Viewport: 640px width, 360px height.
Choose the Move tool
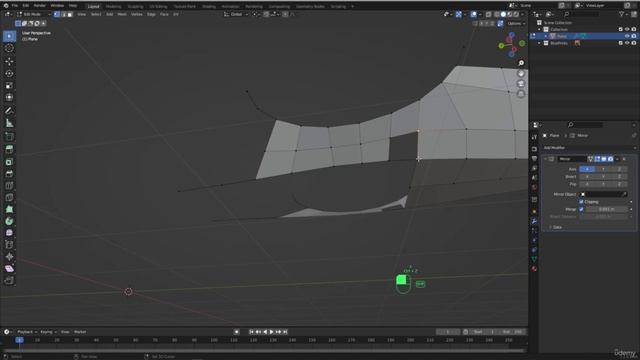(9, 61)
